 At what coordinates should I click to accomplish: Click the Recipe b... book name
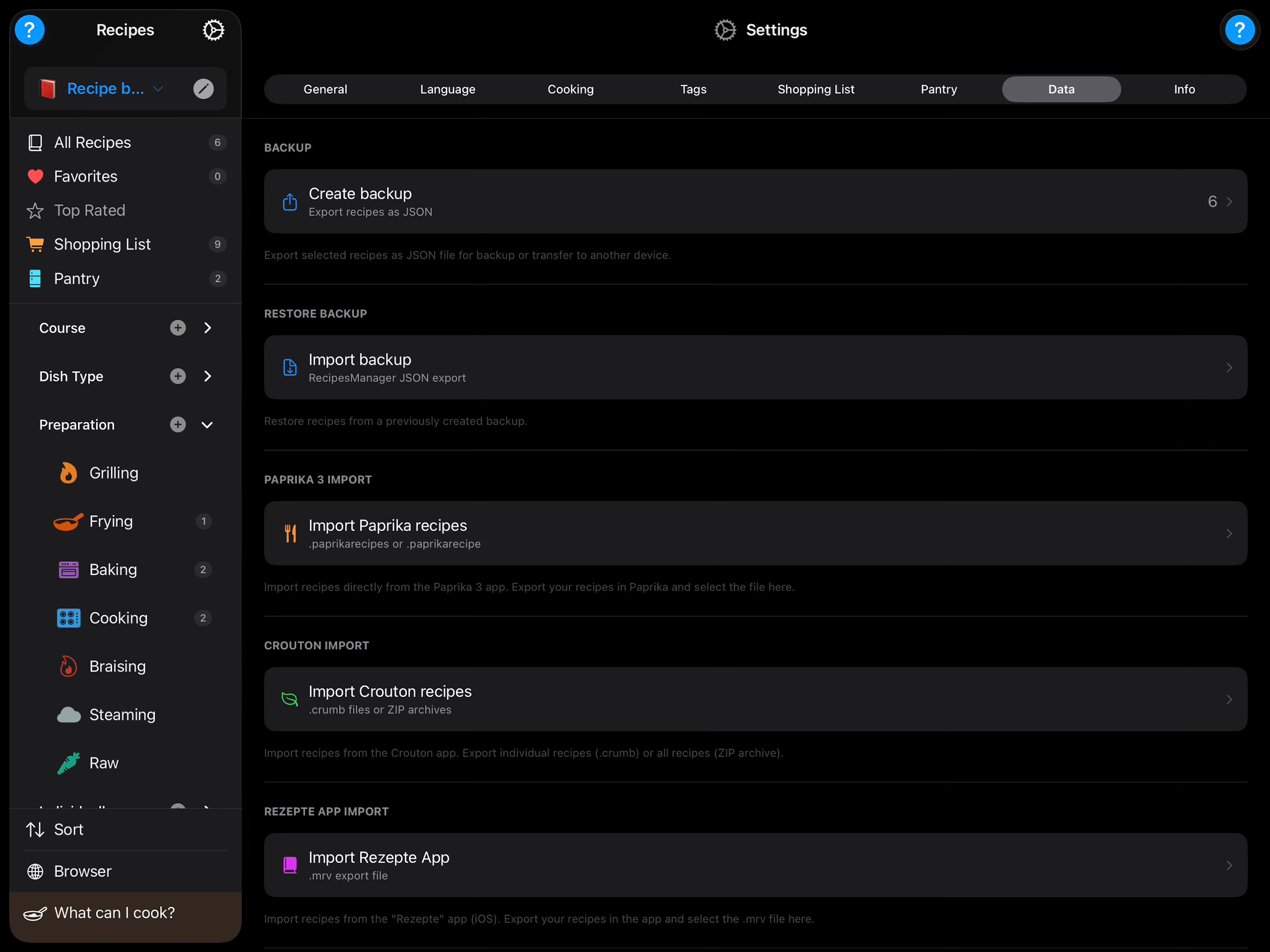pos(106,89)
